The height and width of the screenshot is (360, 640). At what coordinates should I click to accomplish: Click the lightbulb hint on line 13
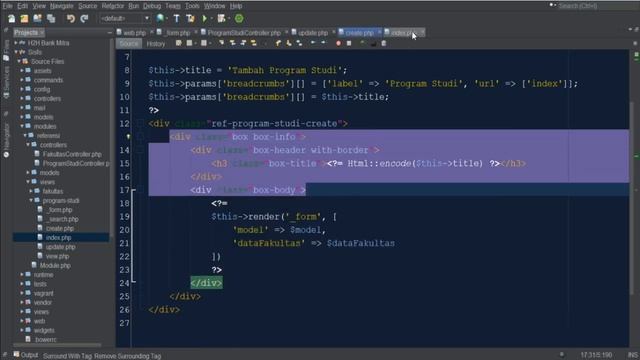tap(128, 137)
